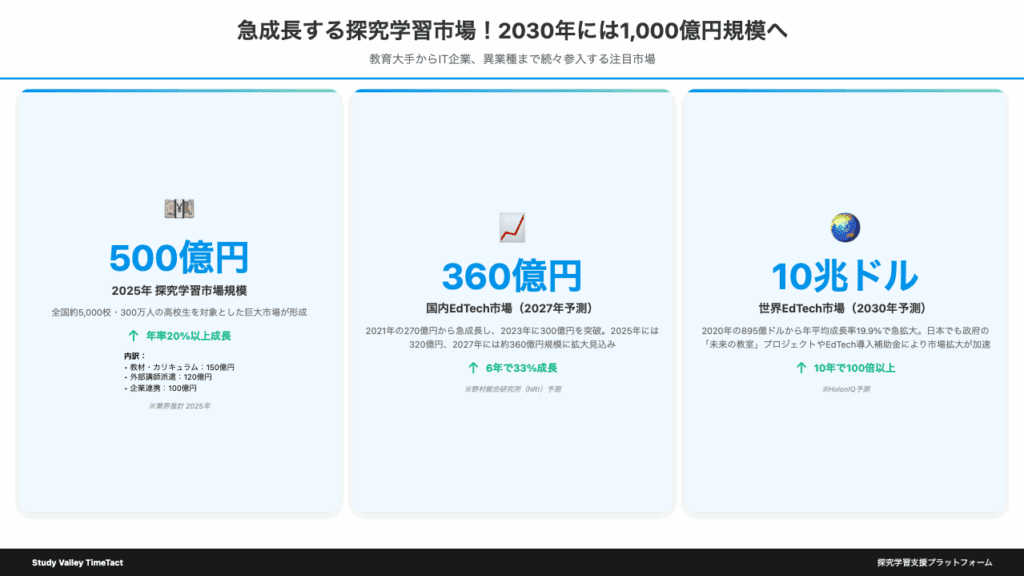Click the green arrow beside 年率20%以上成長
The image size is (1024, 576).
coord(133,336)
